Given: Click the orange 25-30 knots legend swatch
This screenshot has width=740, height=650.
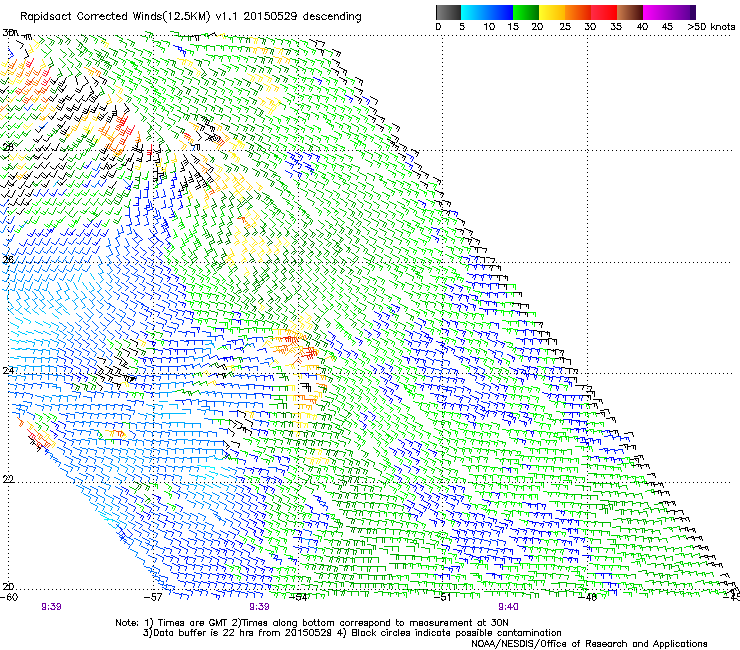Looking at the screenshot, I should click(578, 12).
